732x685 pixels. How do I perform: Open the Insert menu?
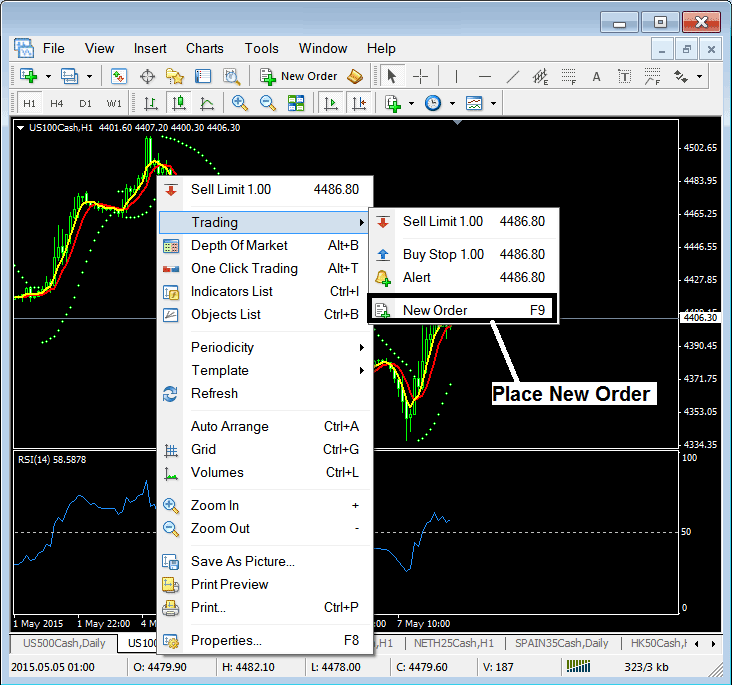[x=150, y=48]
